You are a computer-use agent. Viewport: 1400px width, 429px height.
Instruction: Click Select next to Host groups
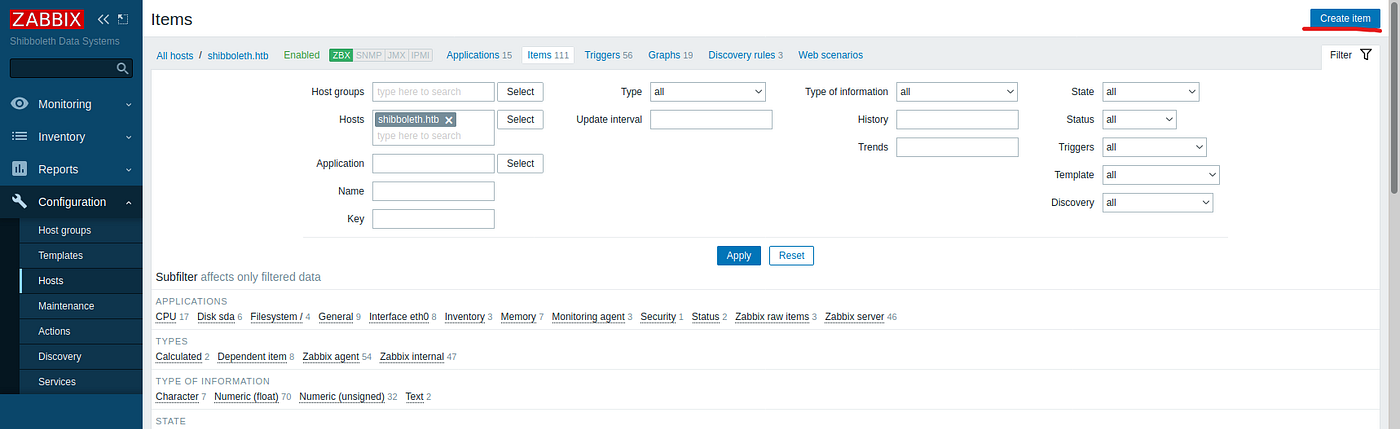(x=520, y=92)
